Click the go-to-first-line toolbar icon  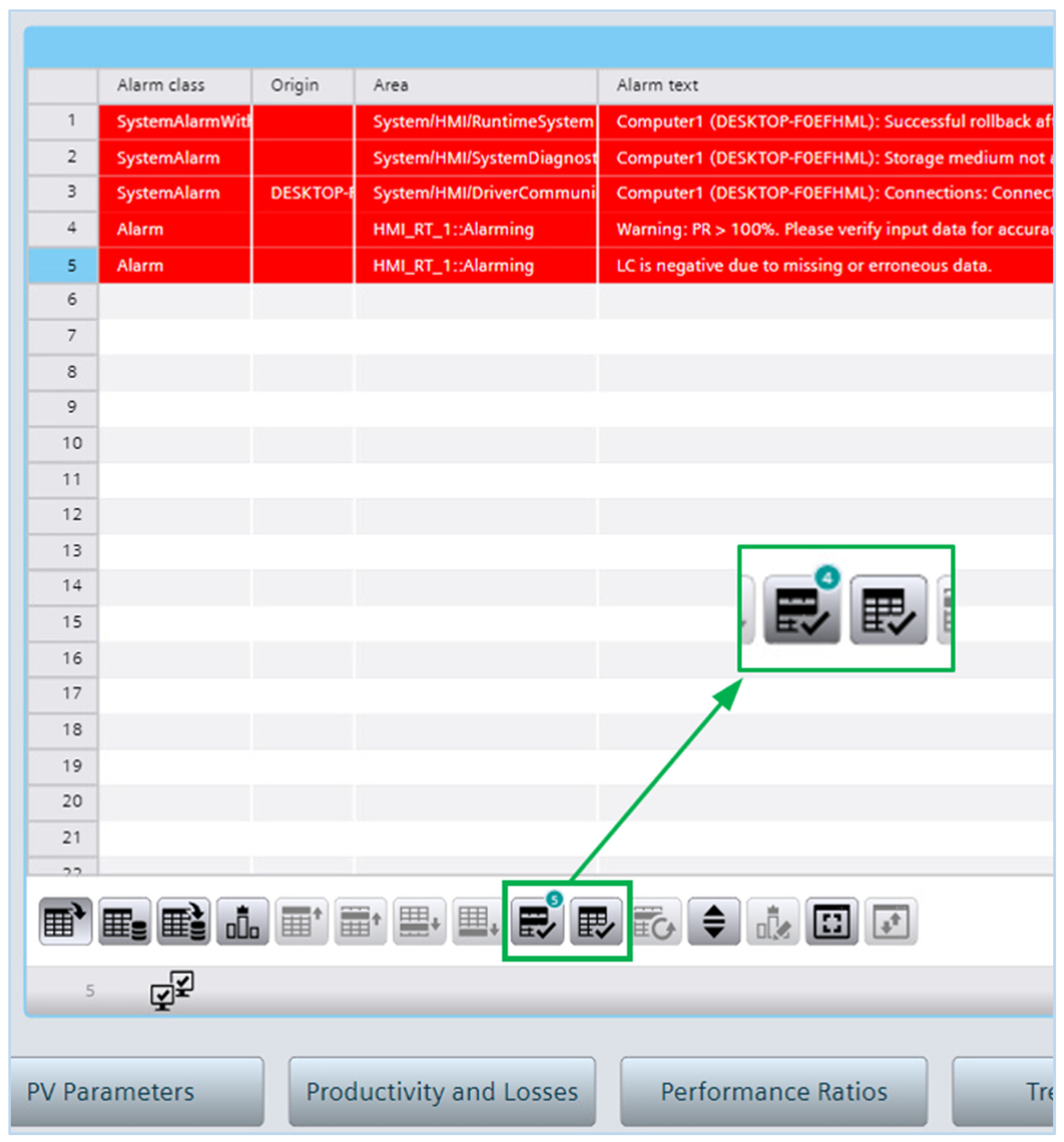coord(301,921)
